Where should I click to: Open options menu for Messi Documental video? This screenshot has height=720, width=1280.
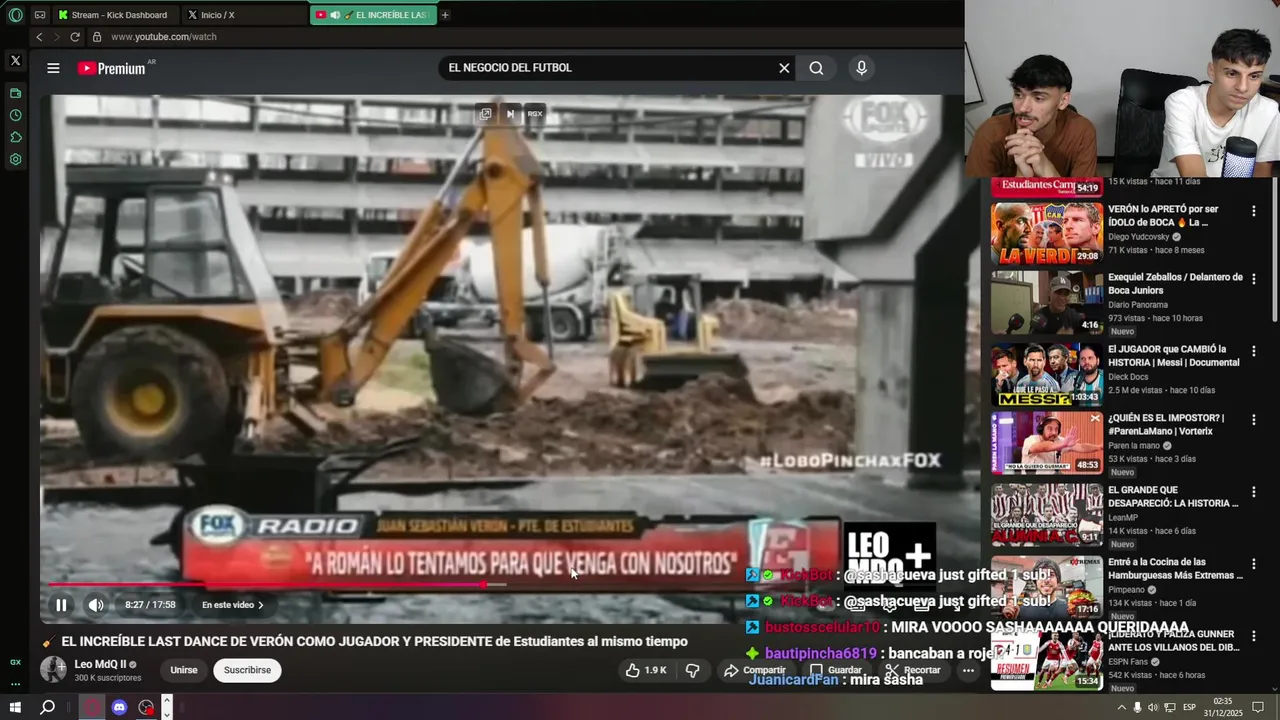(1253, 351)
